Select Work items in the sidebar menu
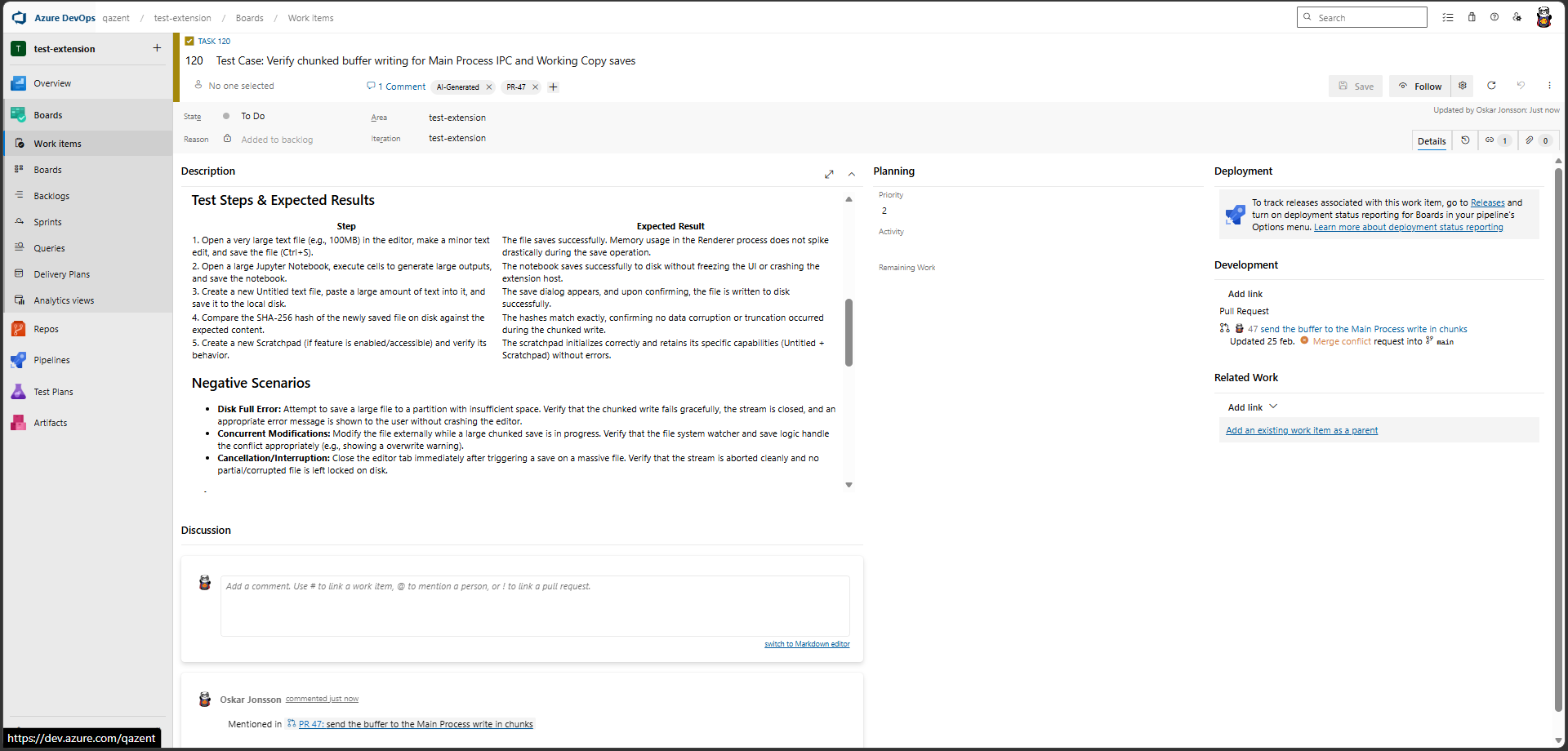 coord(56,143)
